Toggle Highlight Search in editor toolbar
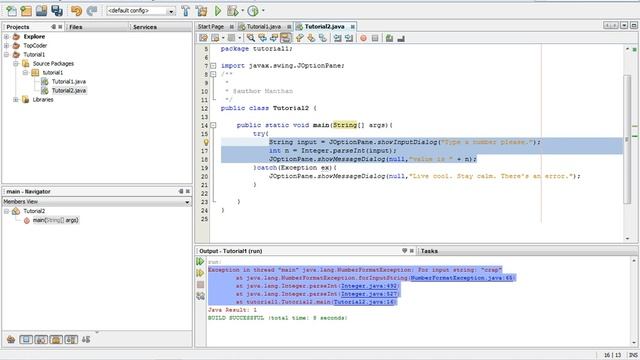640x360 pixels. 285,38
